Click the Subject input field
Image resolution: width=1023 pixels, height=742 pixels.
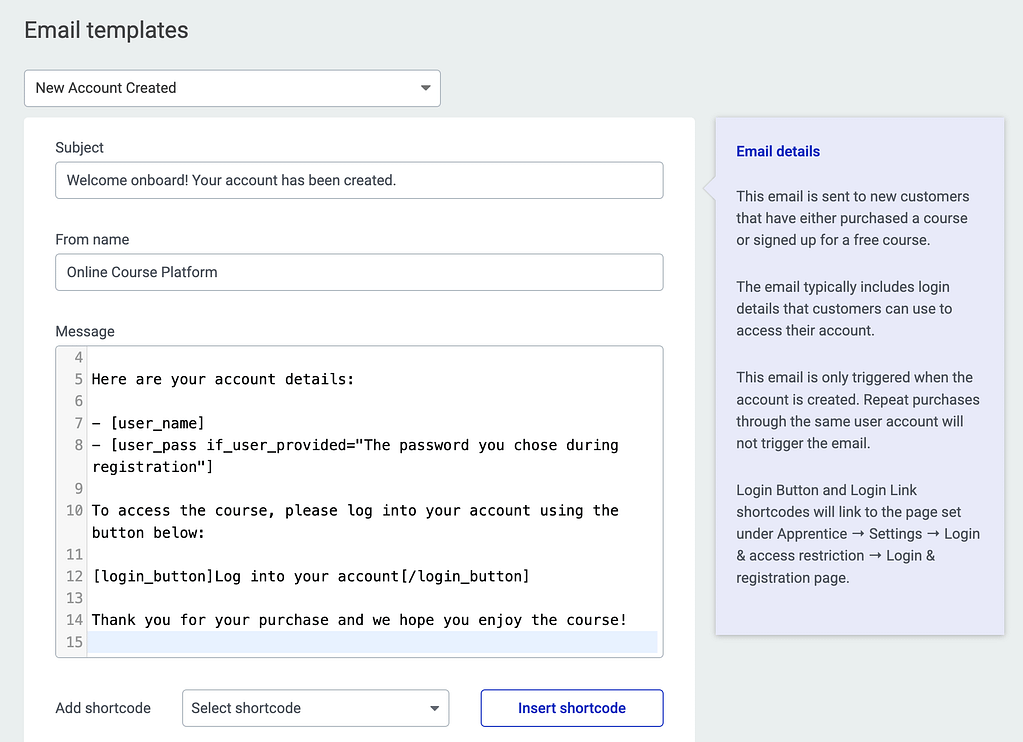[359, 180]
